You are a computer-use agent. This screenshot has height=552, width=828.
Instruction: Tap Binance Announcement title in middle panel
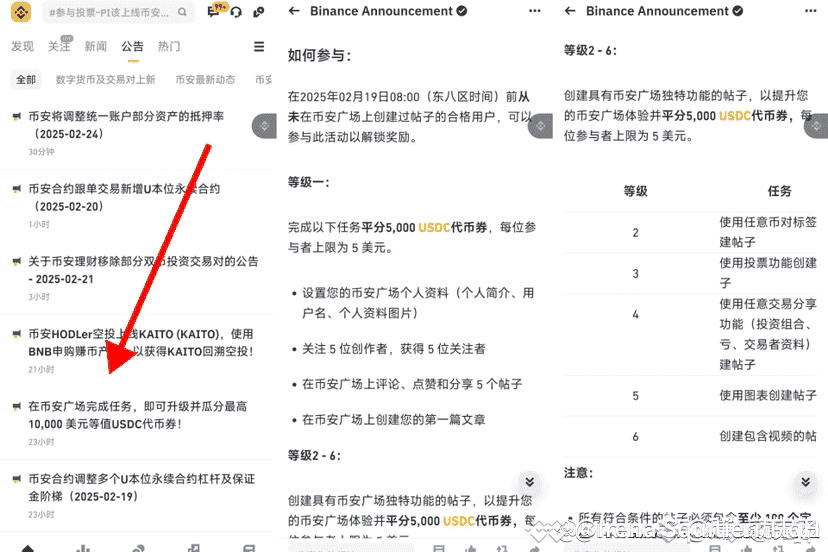click(x=381, y=11)
